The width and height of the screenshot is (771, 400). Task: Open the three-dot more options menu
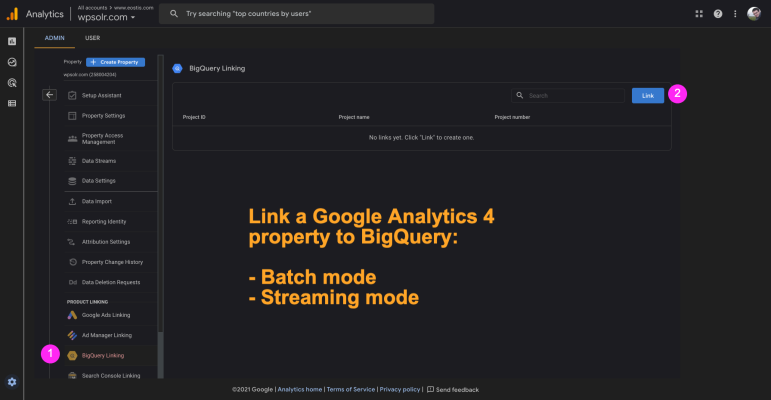(735, 14)
